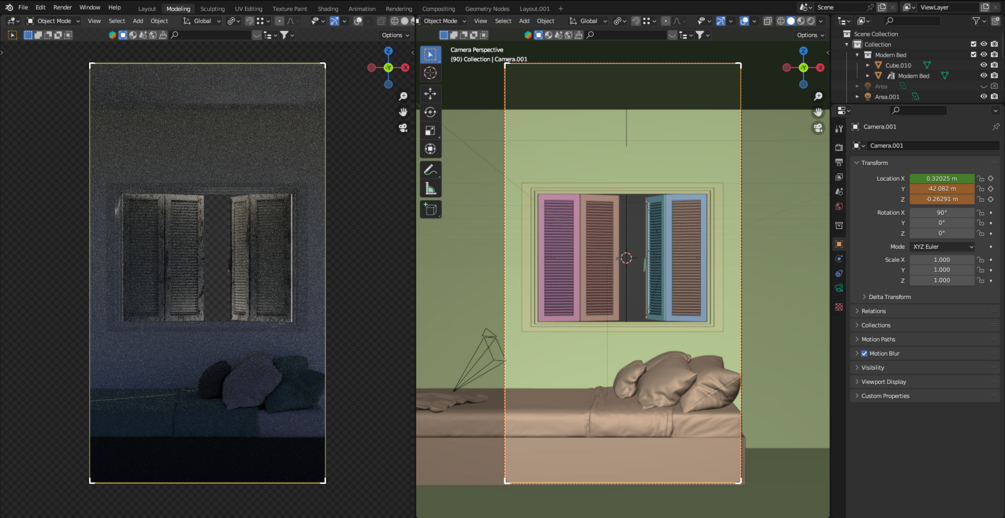
Task: Click the Rotation X value field
Action: (942, 212)
